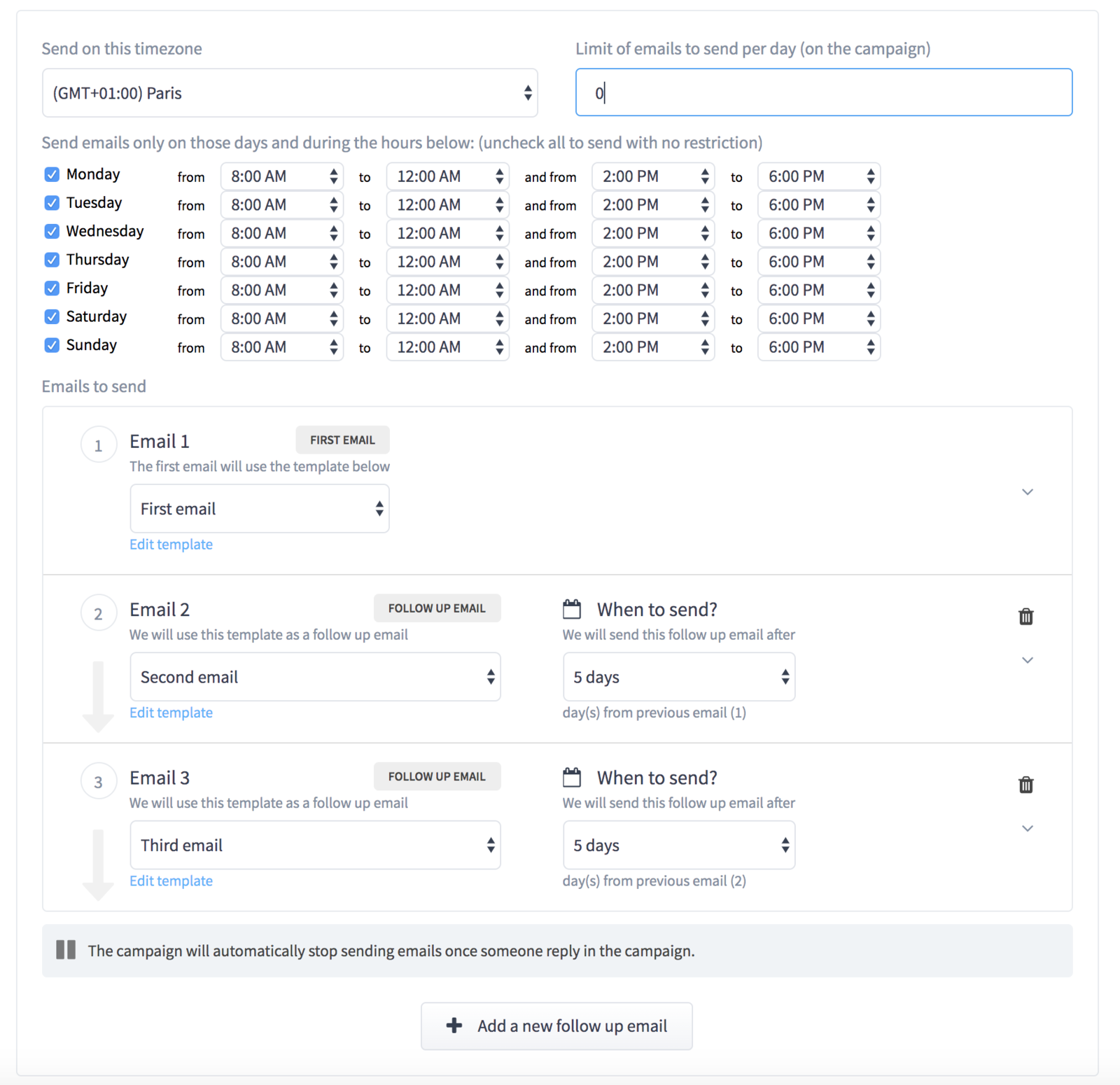Viewport: 1120px width, 1085px height.
Task: Add a new follow up email
Action: coord(556,1025)
